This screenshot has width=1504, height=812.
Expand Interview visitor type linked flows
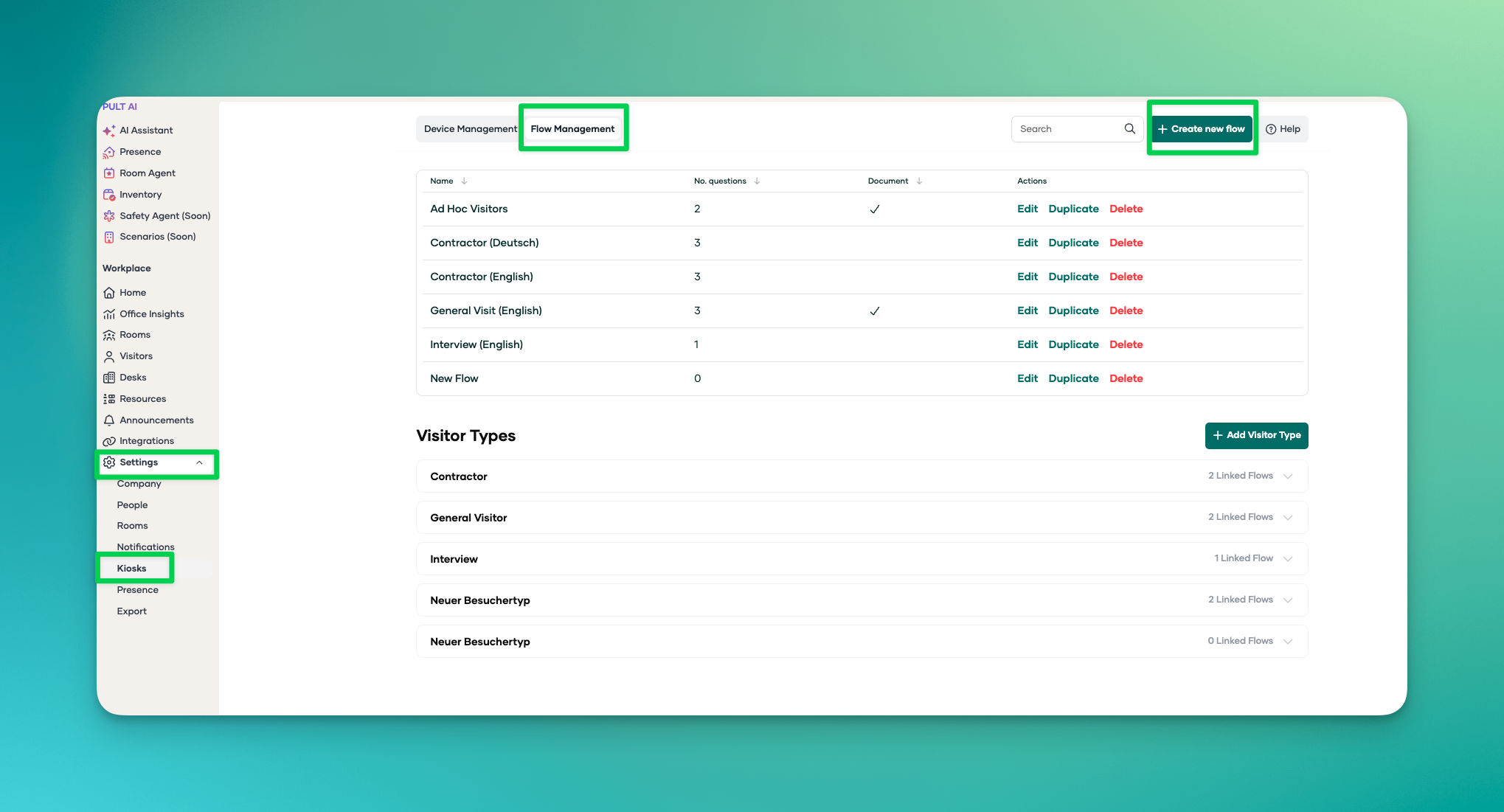pyautogui.click(x=1287, y=559)
